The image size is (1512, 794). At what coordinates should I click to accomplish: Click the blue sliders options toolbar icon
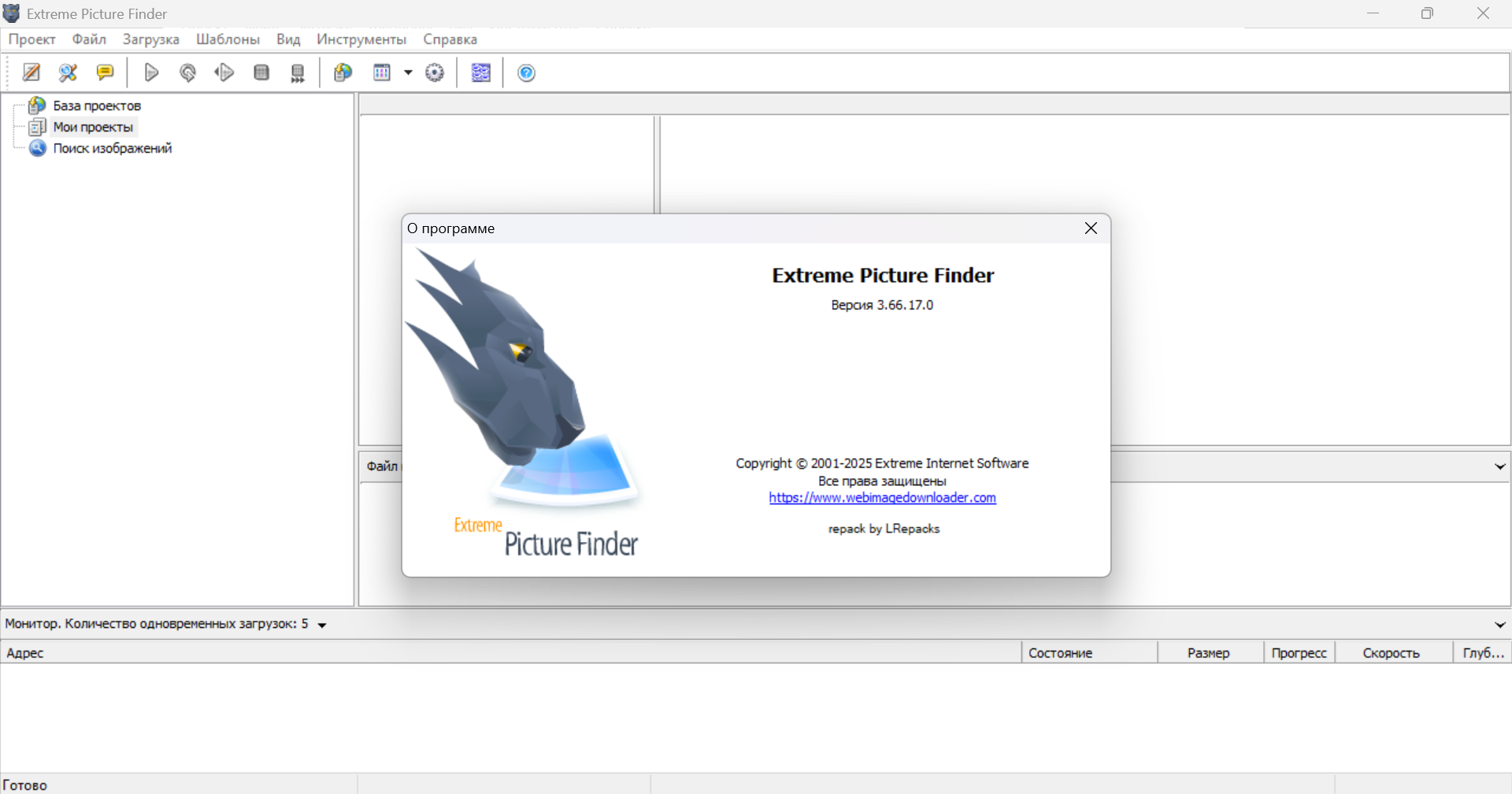(480, 72)
